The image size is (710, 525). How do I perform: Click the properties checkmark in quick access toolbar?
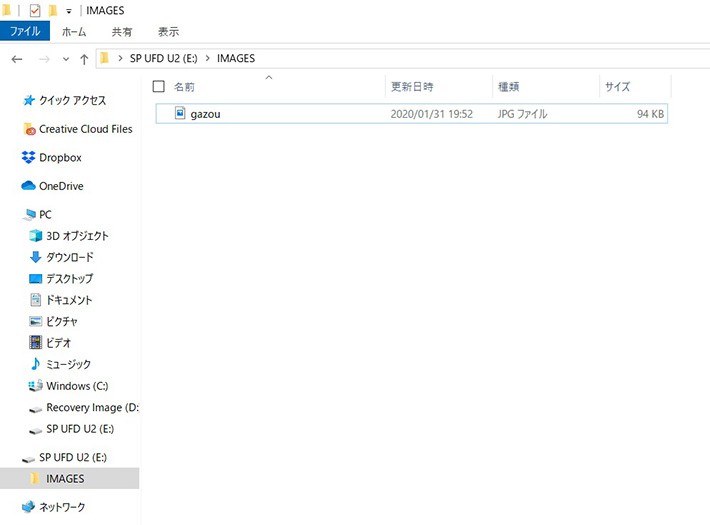tap(35, 10)
